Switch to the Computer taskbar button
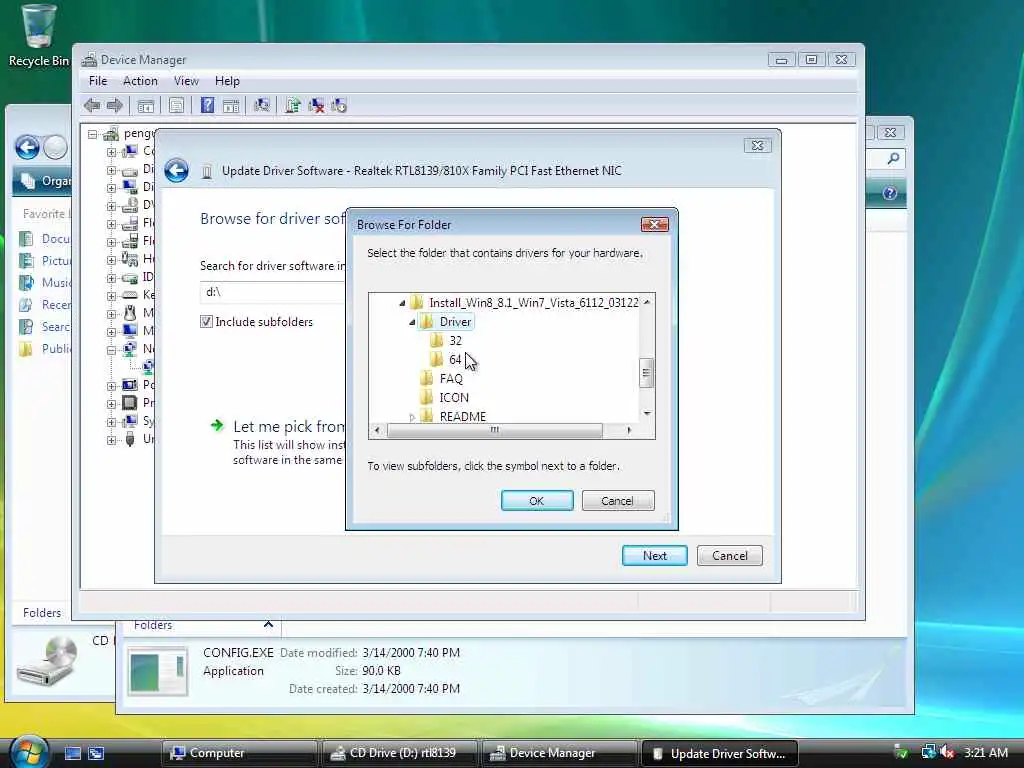1024x768 pixels. coord(239,753)
